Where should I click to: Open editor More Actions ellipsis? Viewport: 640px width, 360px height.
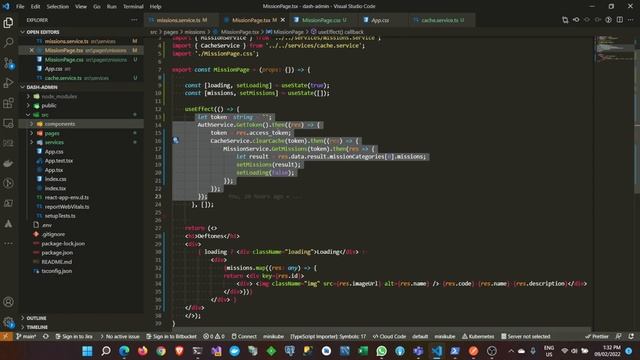click(x=631, y=20)
